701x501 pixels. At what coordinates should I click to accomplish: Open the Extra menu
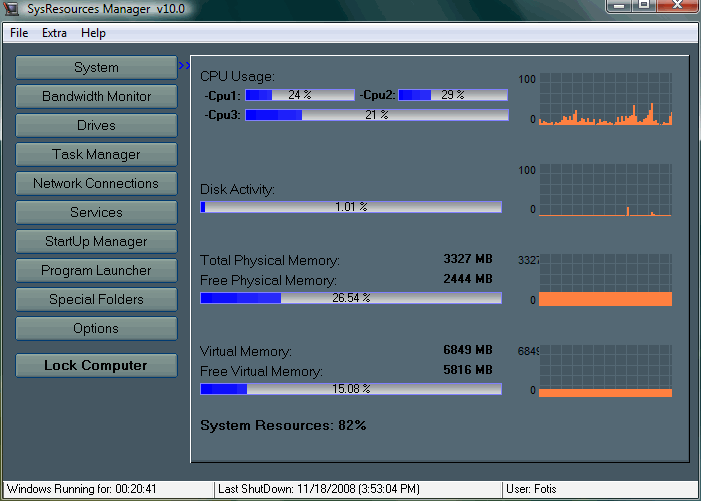coord(54,33)
